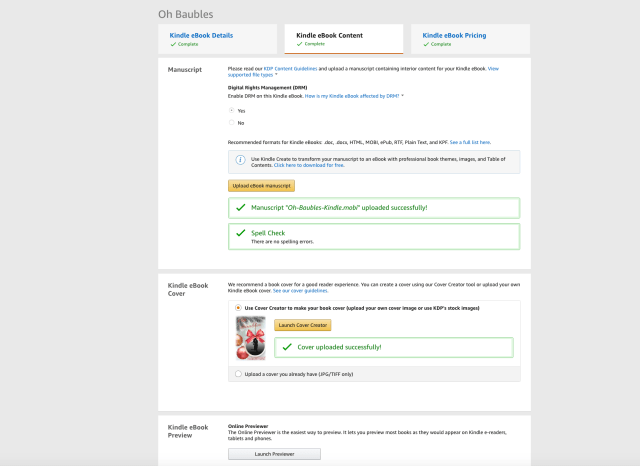Viewport: 640px width, 466px height.
Task: Select Upload a cover you already have
Action: (x=237, y=373)
